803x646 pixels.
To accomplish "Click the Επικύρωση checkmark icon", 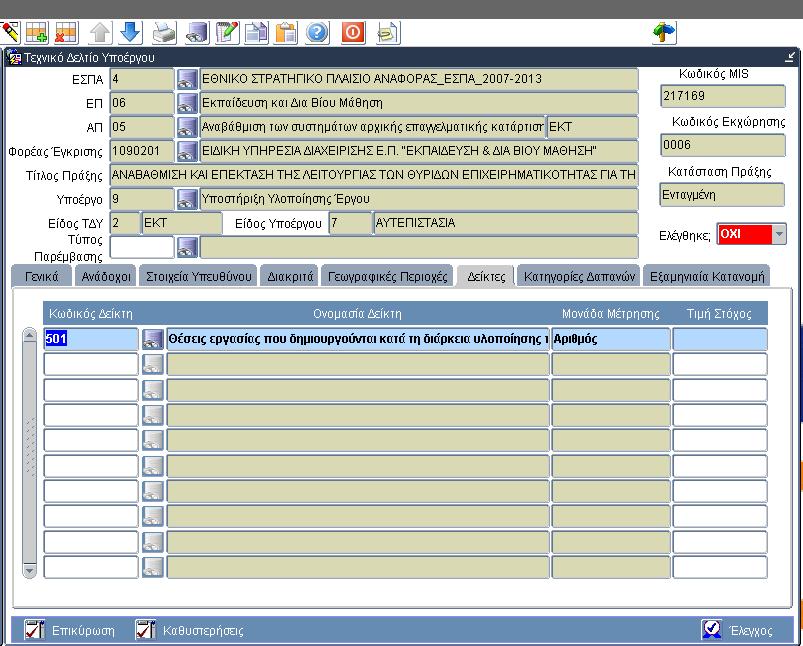I will (35, 630).
